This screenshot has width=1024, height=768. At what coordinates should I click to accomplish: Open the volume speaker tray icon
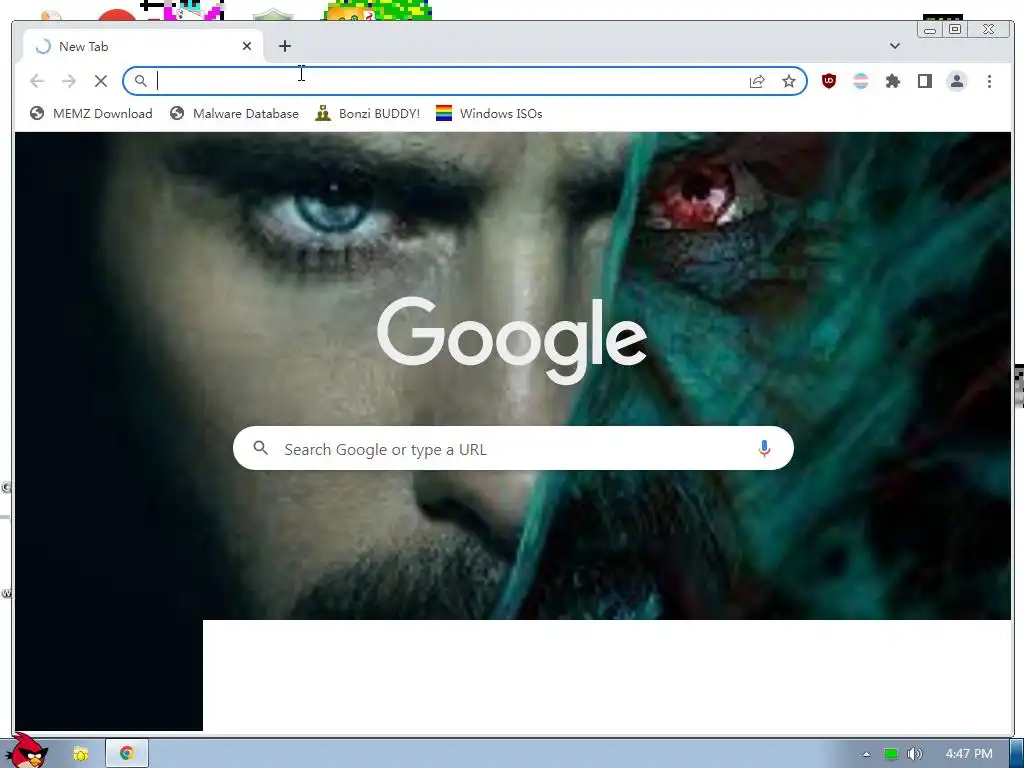tap(915, 754)
